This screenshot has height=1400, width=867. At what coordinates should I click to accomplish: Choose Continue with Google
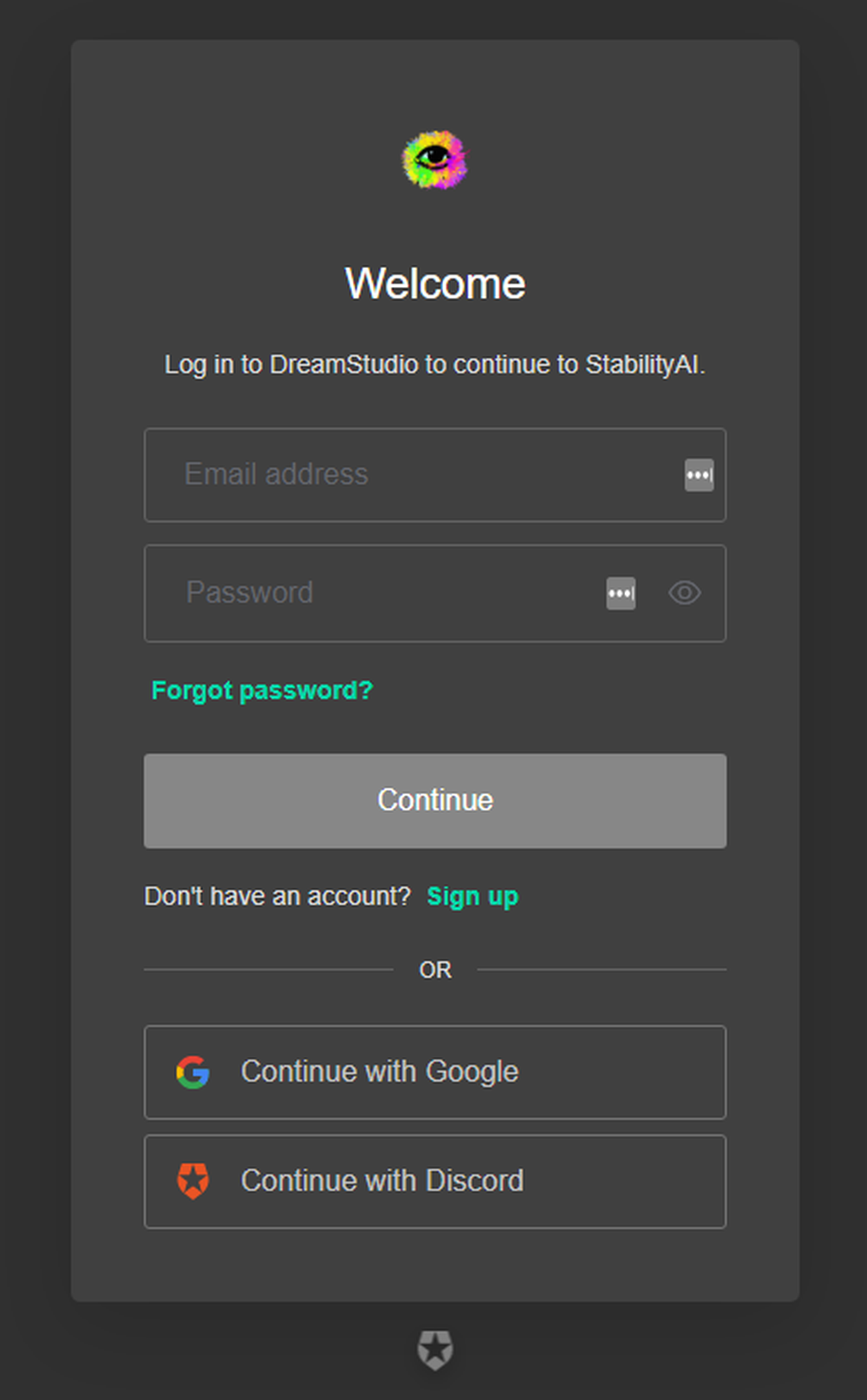tap(435, 1072)
